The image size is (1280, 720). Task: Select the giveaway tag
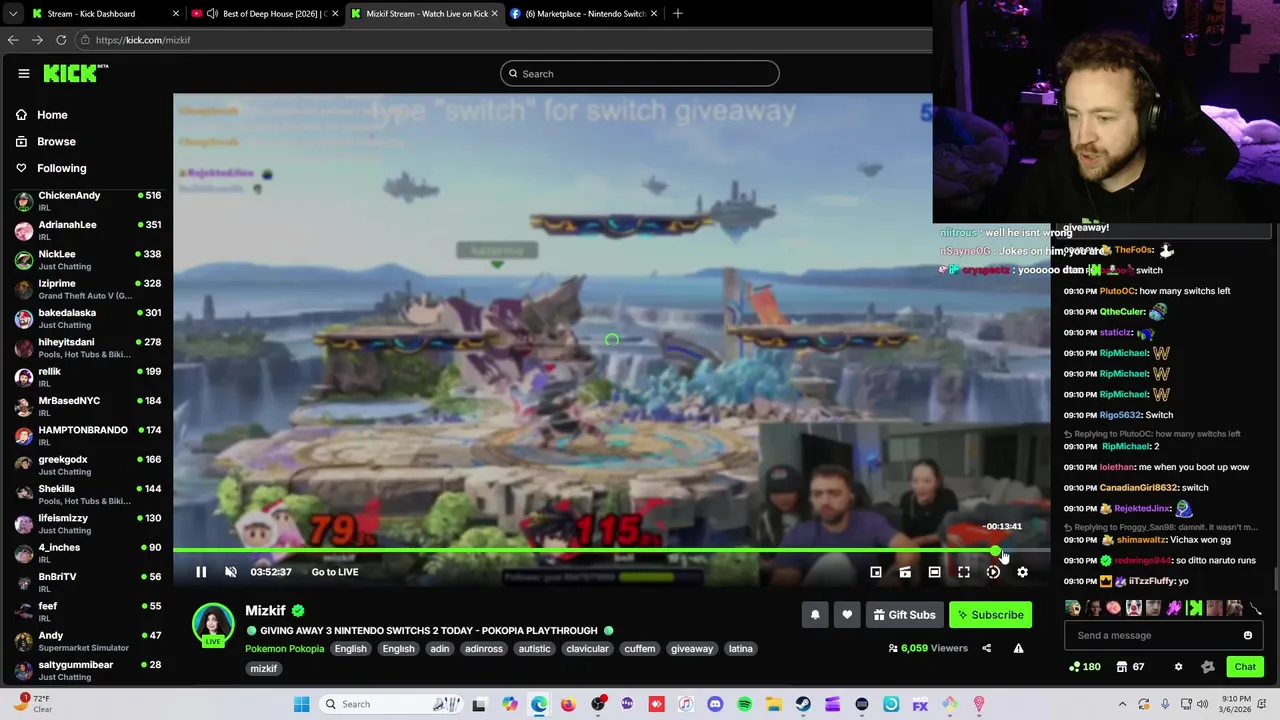[x=692, y=649]
